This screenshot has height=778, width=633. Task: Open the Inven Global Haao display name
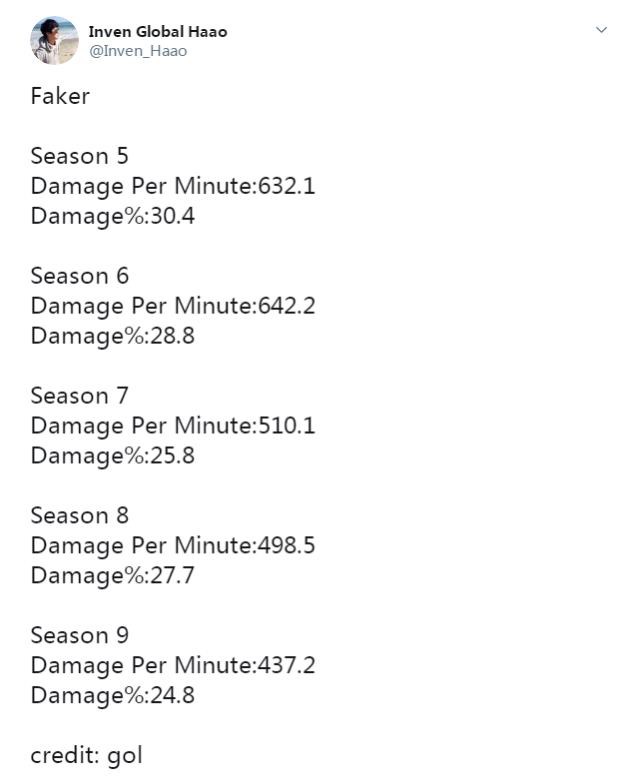158,32
